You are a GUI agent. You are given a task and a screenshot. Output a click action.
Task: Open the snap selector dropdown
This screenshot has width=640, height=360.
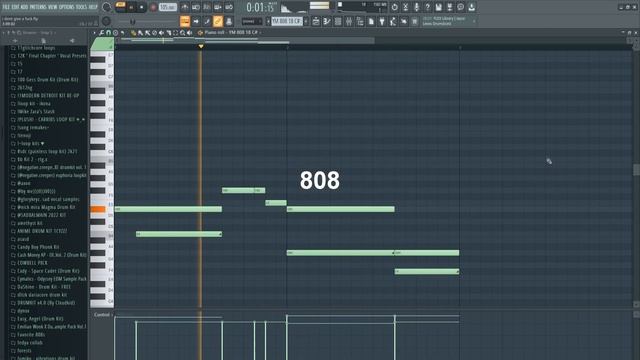point(252,21)
